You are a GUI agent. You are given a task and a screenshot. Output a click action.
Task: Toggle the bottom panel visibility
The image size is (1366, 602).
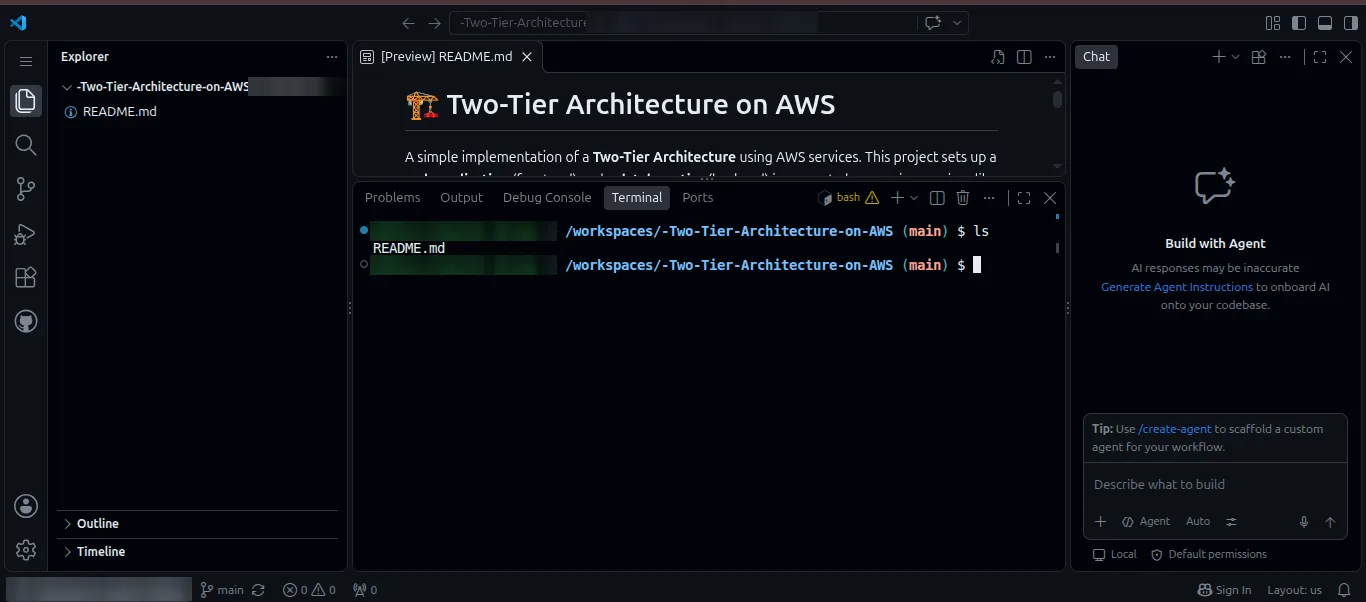pos(1325,23)
